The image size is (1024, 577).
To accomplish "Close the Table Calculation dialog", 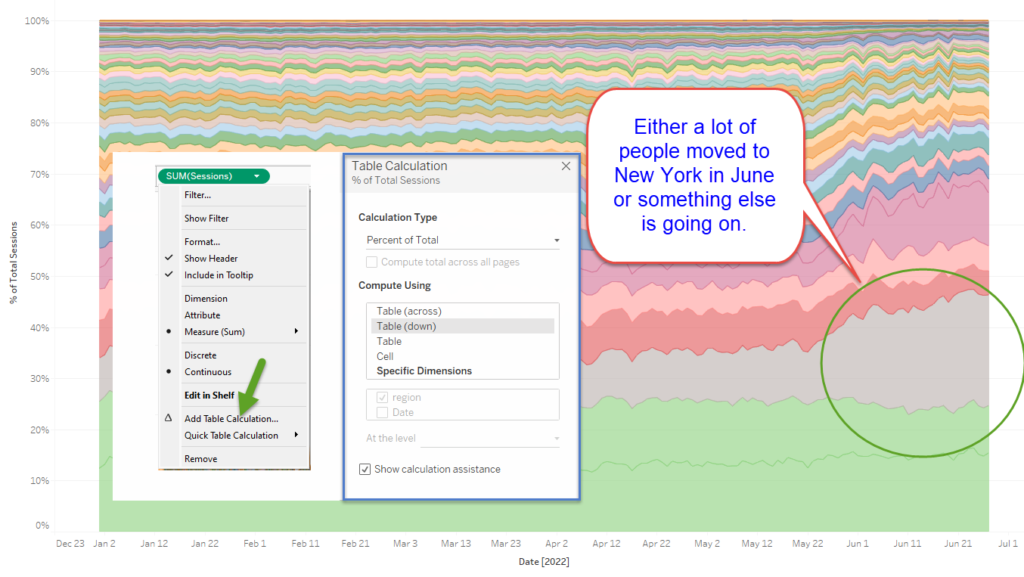I will 564,165.
